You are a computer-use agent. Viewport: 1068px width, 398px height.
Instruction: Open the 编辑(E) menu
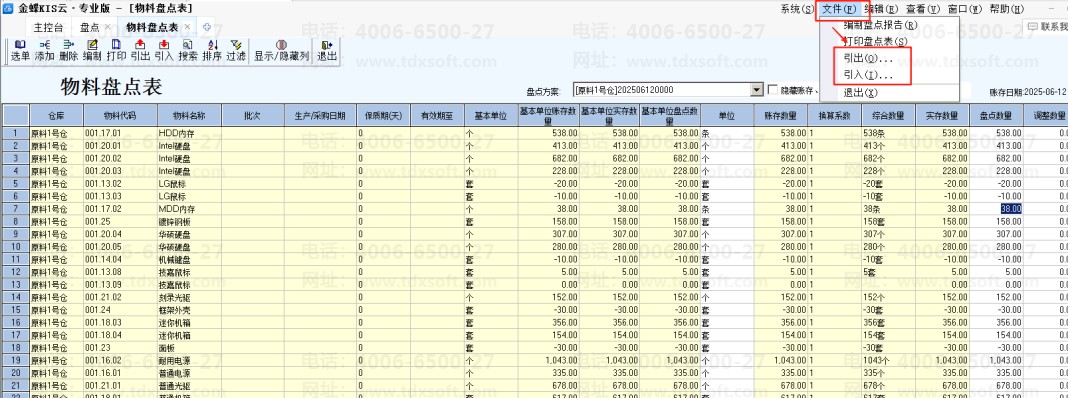(x=881, y=9)
